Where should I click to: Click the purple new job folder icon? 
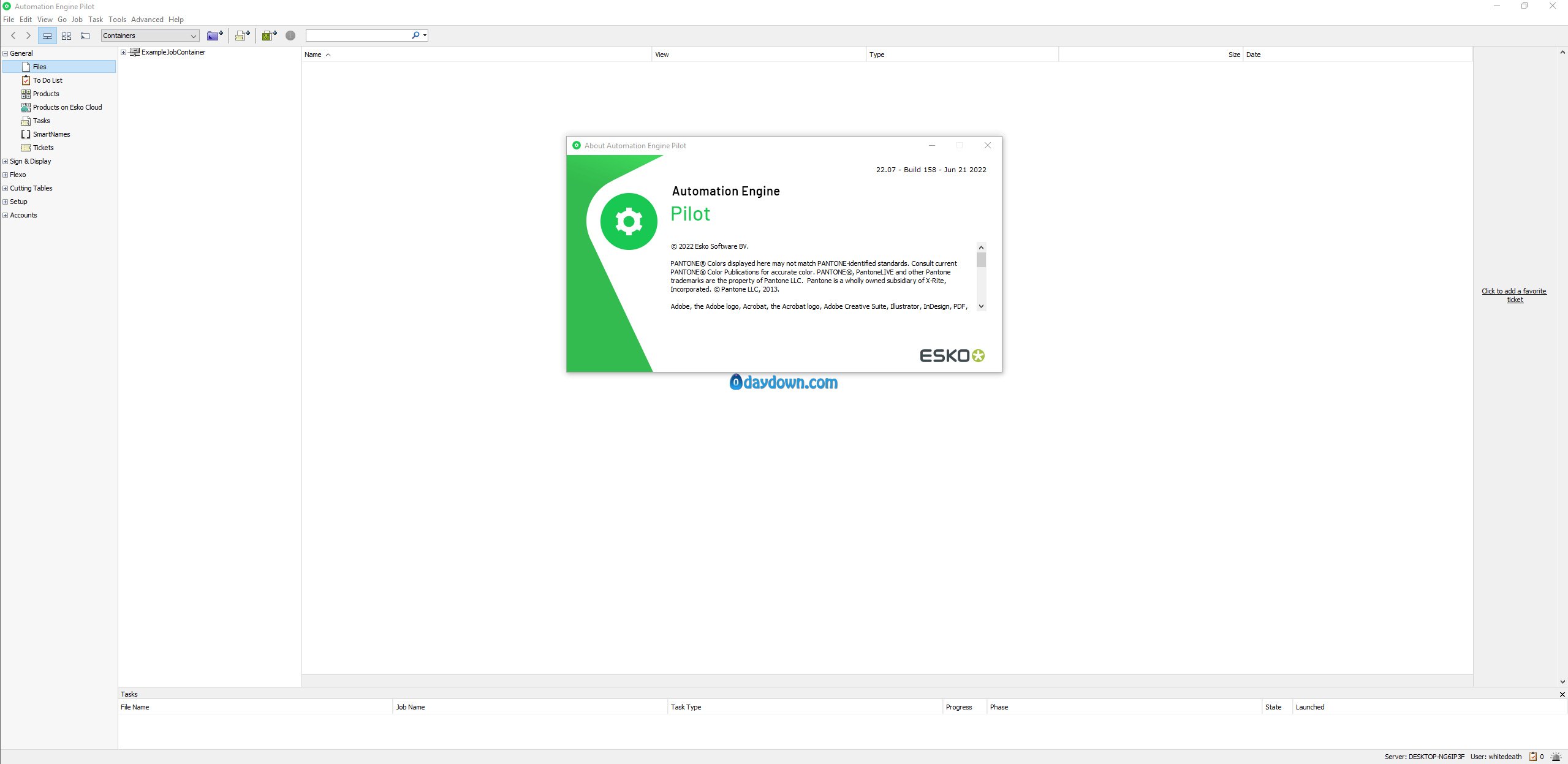pos(214,36)
